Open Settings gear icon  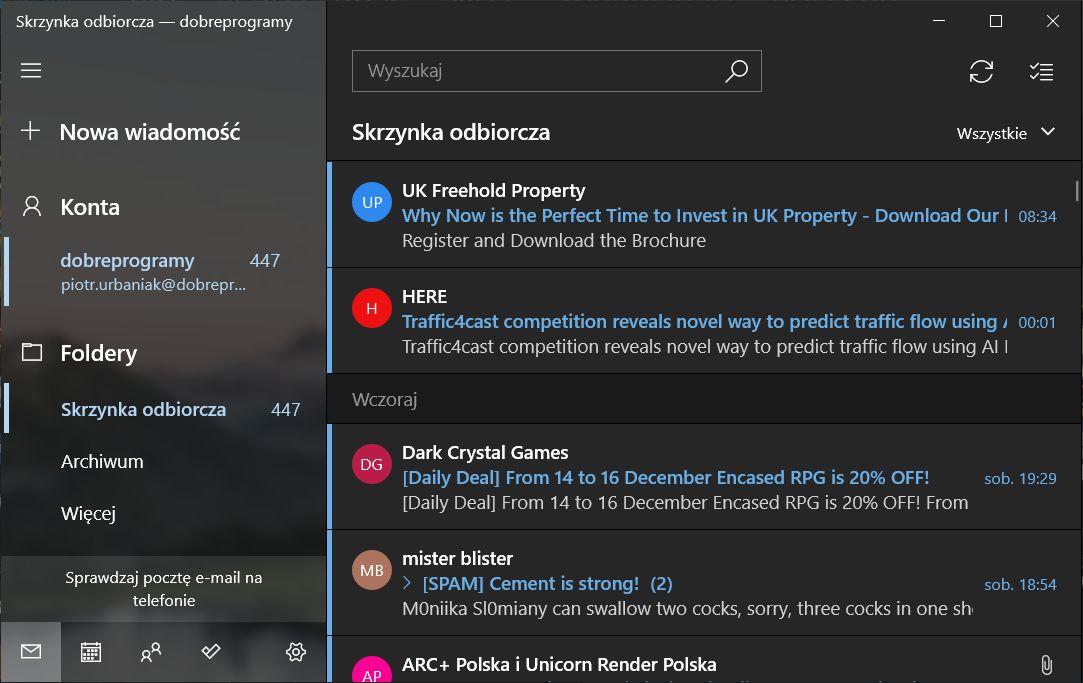click(x=295, y=652)
